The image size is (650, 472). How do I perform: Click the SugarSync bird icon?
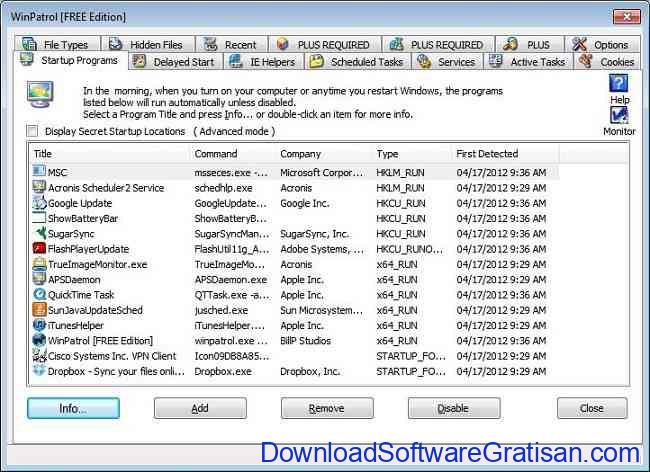pyautogui.click(x=39, y=233)
